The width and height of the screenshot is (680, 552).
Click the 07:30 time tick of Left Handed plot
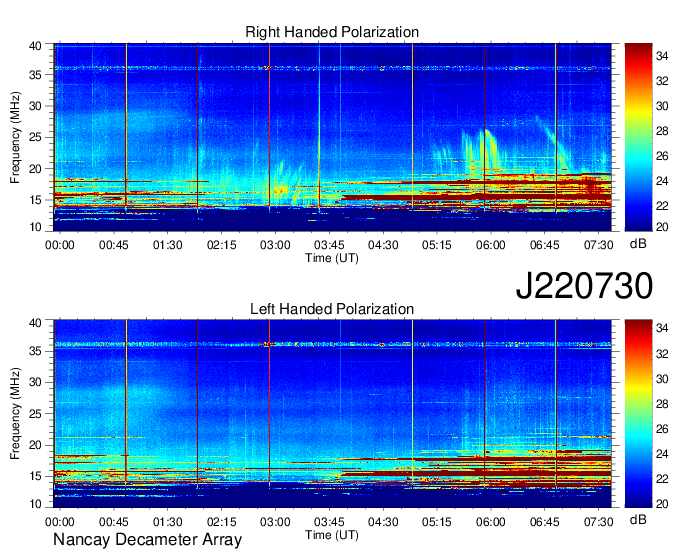pos(598,522)
